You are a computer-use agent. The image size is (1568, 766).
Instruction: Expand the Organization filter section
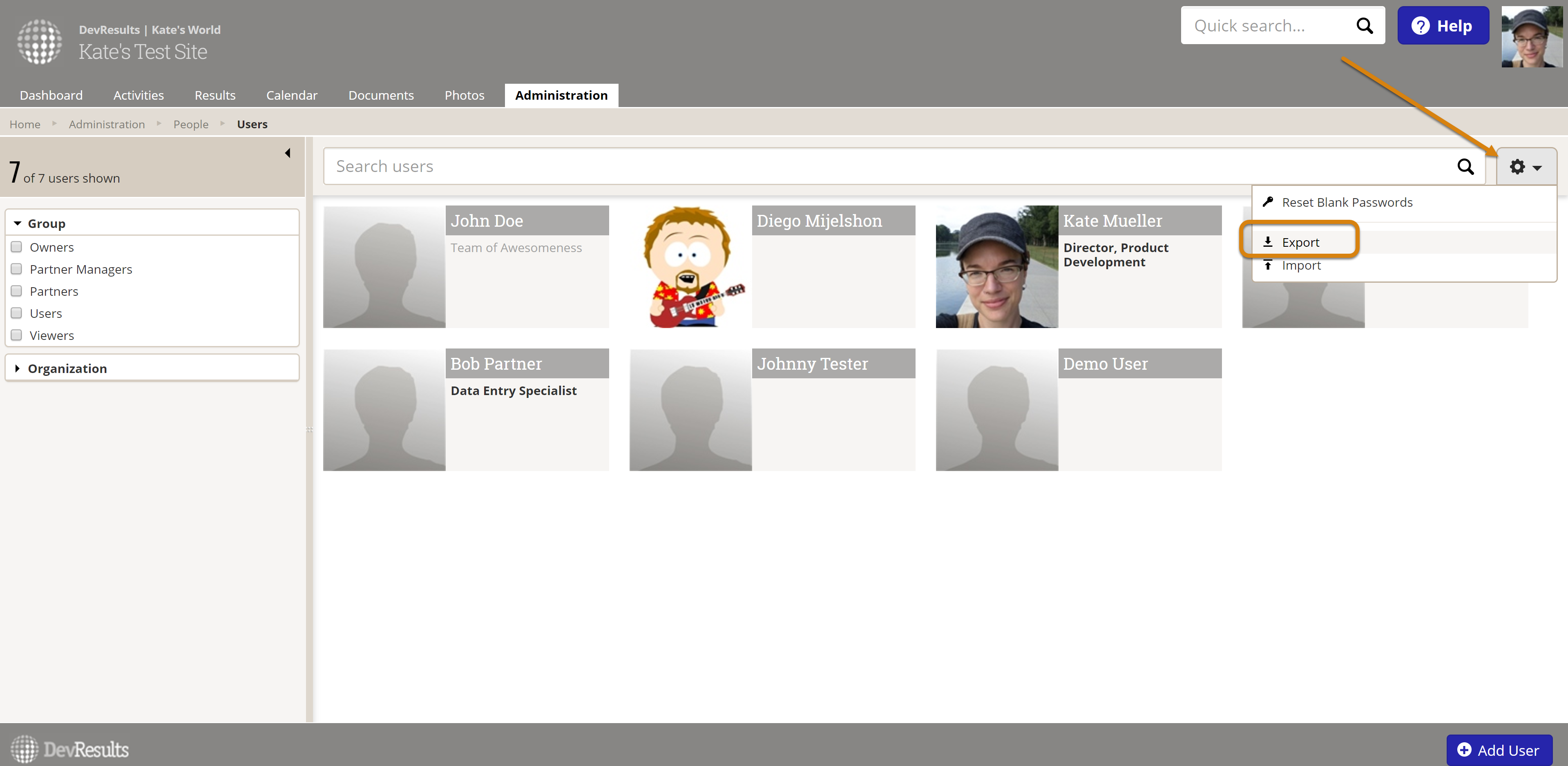tap(18, 368)
